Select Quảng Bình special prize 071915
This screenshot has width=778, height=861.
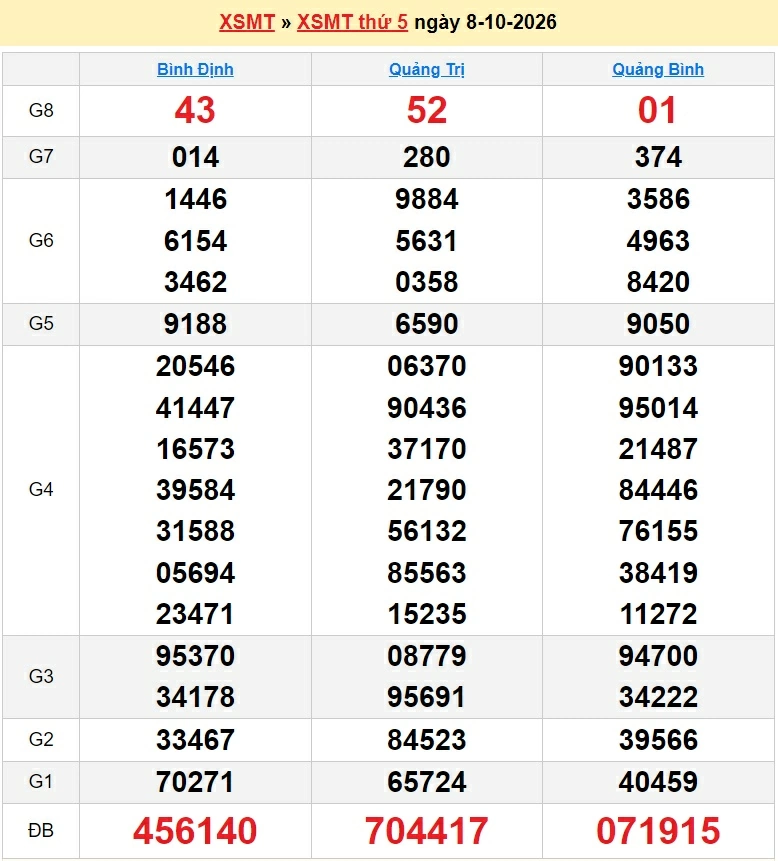658,830
